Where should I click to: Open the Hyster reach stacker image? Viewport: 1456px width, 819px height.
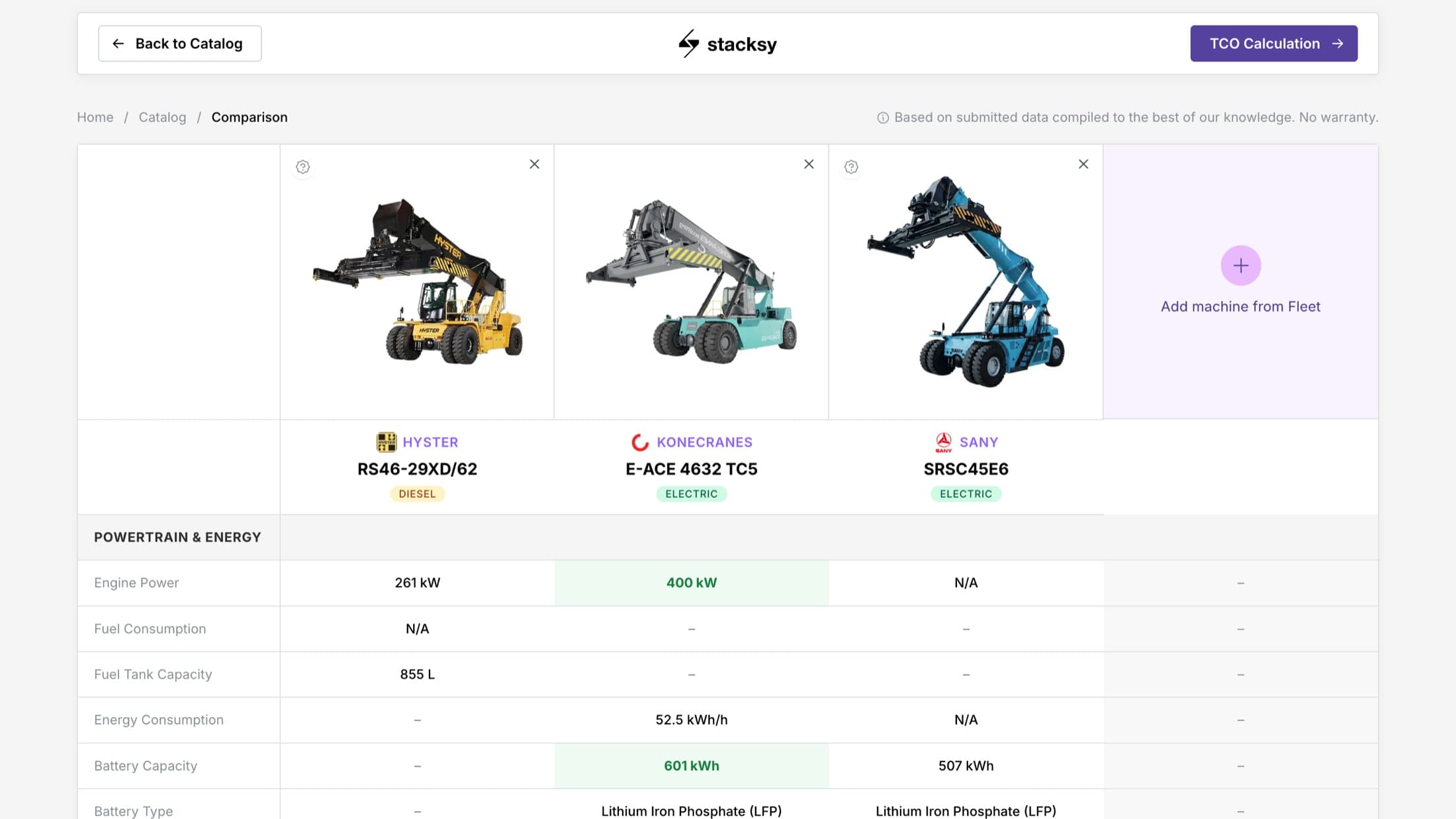click(x=418, y=282)
